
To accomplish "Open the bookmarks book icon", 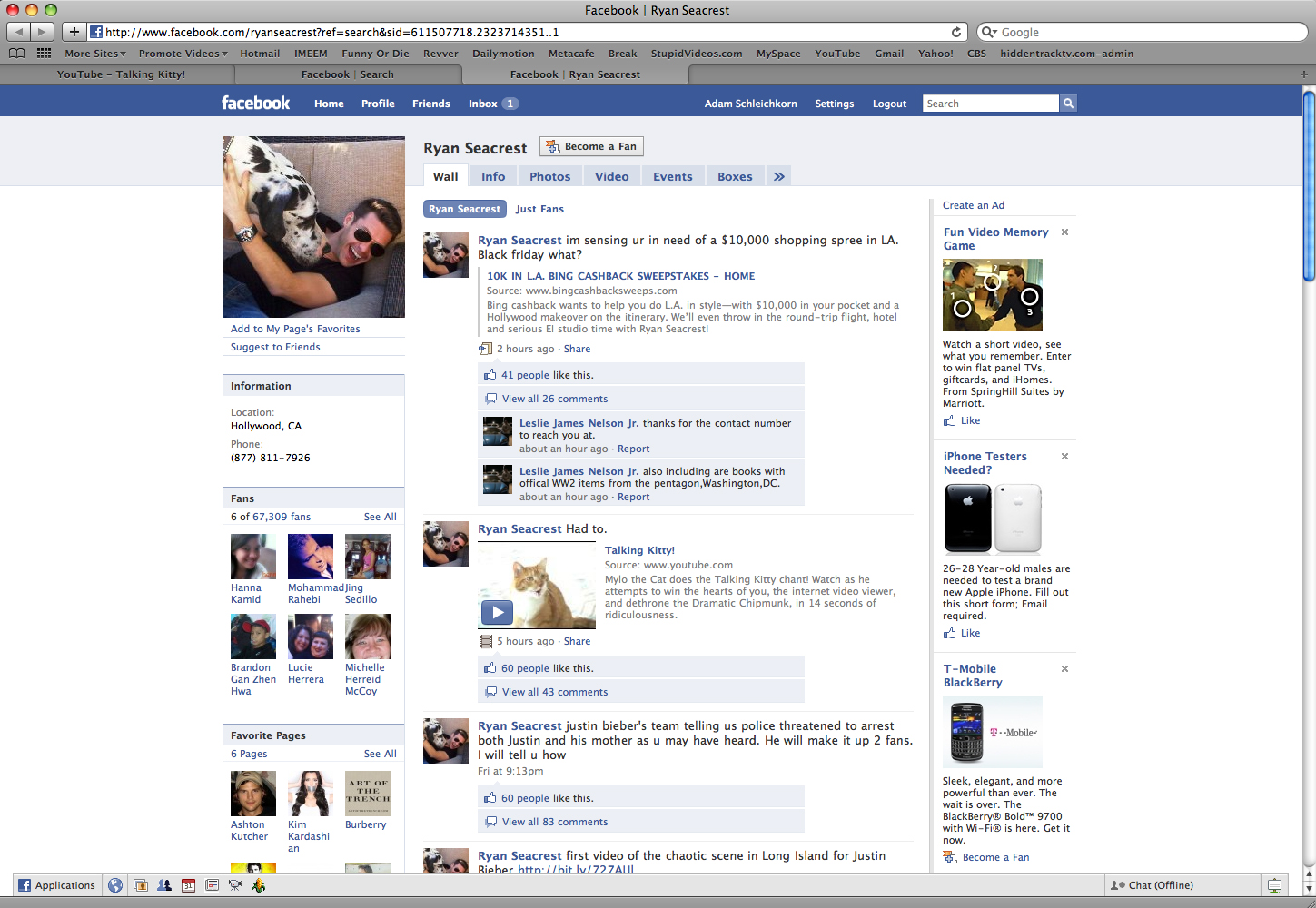I will (16, 54).
